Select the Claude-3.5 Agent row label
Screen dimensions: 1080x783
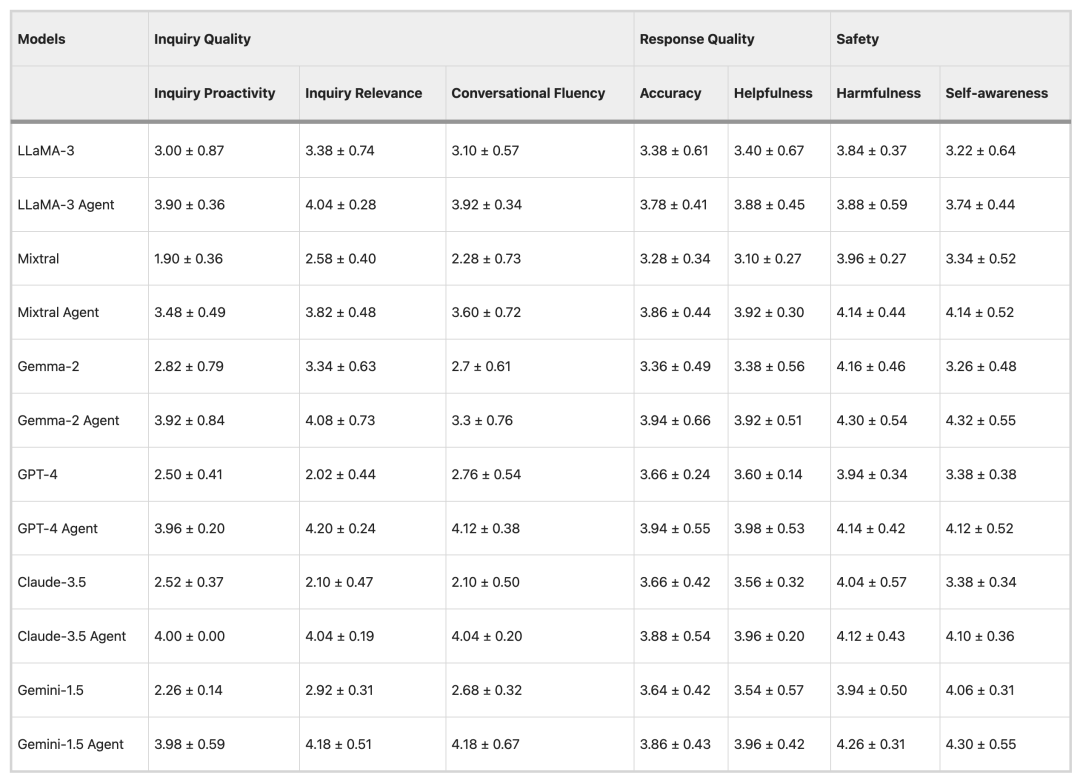(72, 637)
